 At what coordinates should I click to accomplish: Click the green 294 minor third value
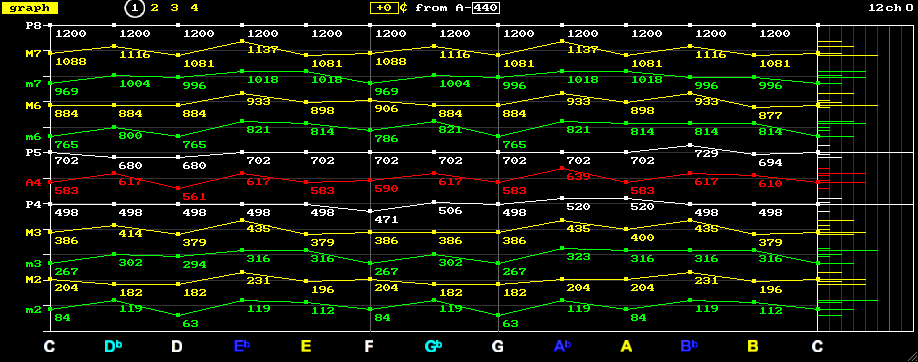[x=194, y=265]
